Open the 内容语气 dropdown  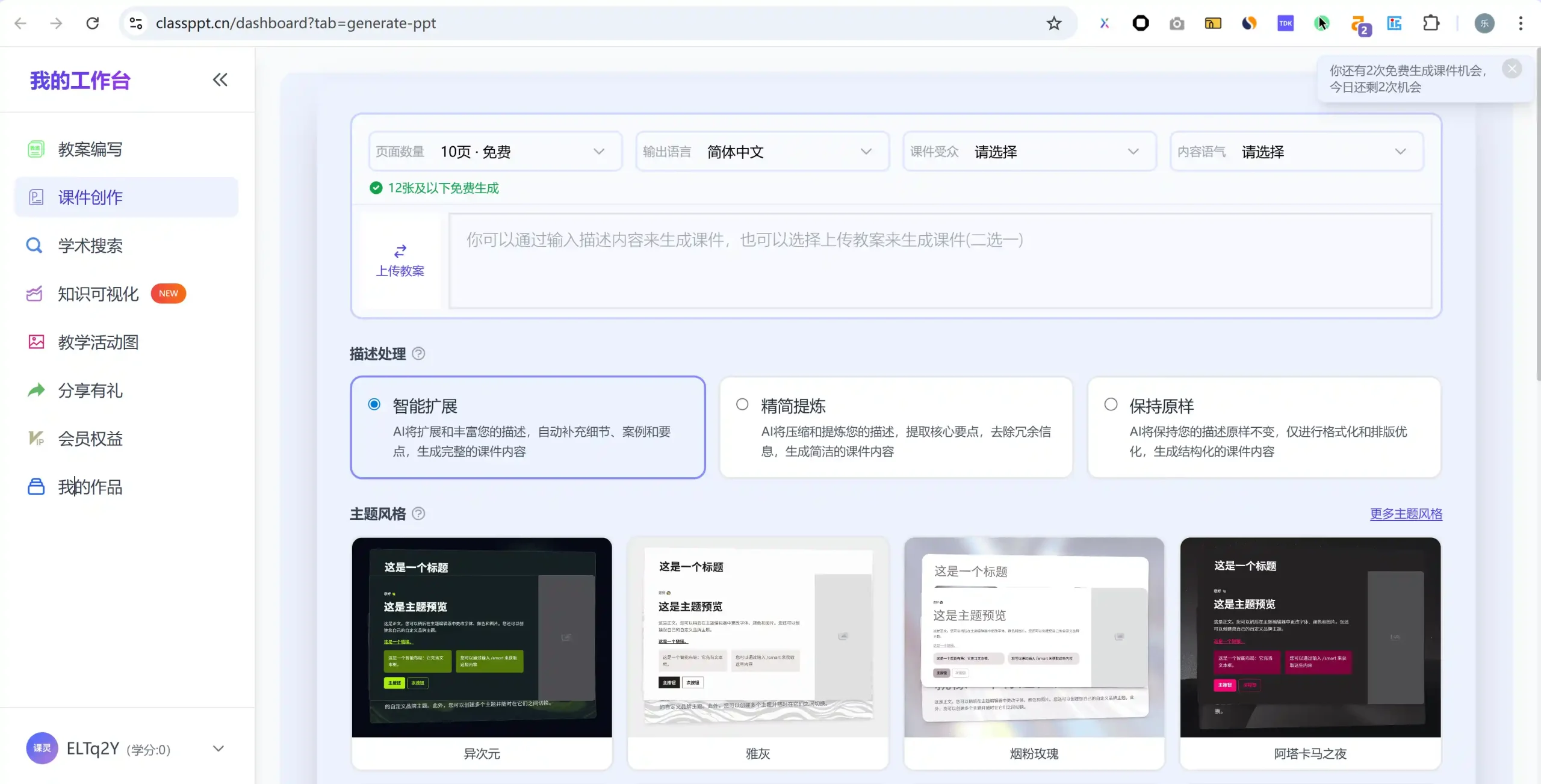pos(1297,152)
